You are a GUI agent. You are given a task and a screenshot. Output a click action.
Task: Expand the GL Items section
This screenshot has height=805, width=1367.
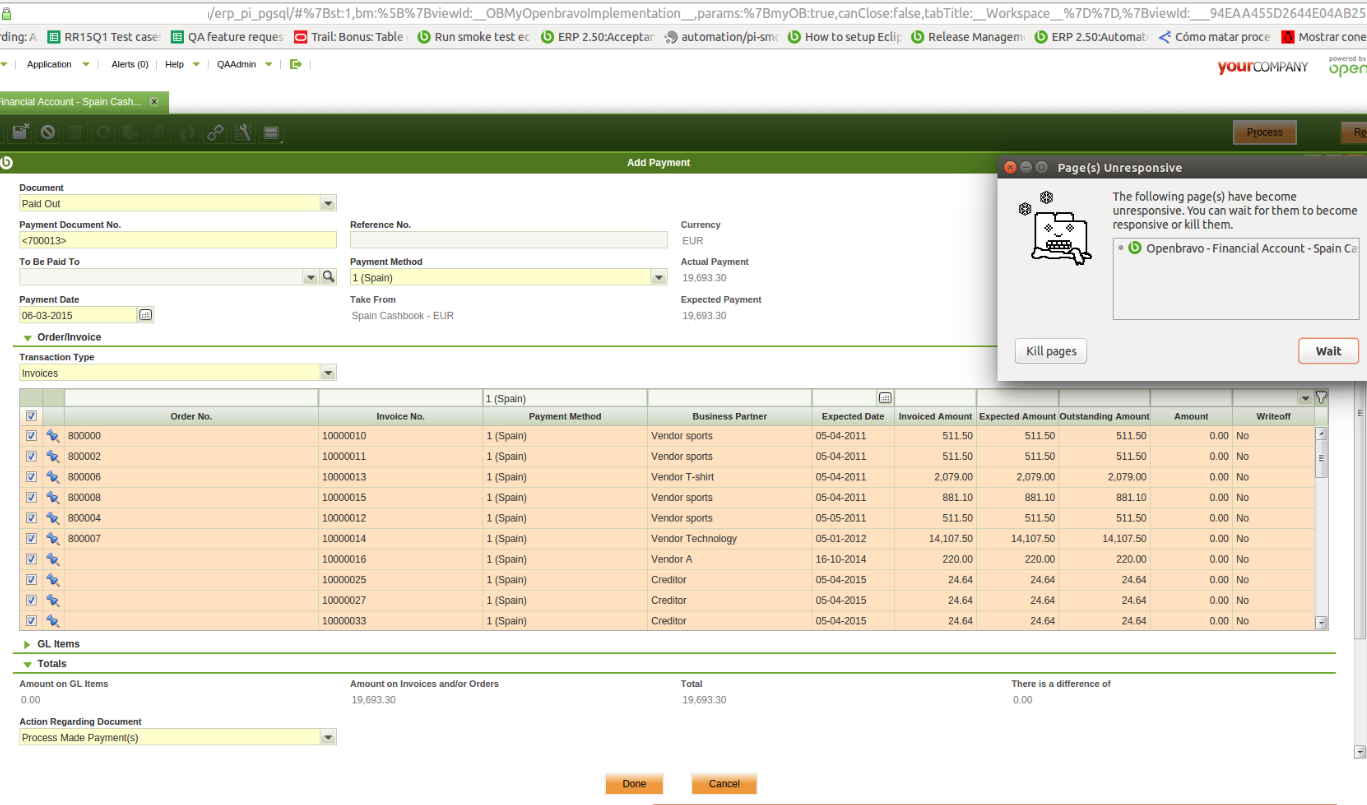(28, 644)
